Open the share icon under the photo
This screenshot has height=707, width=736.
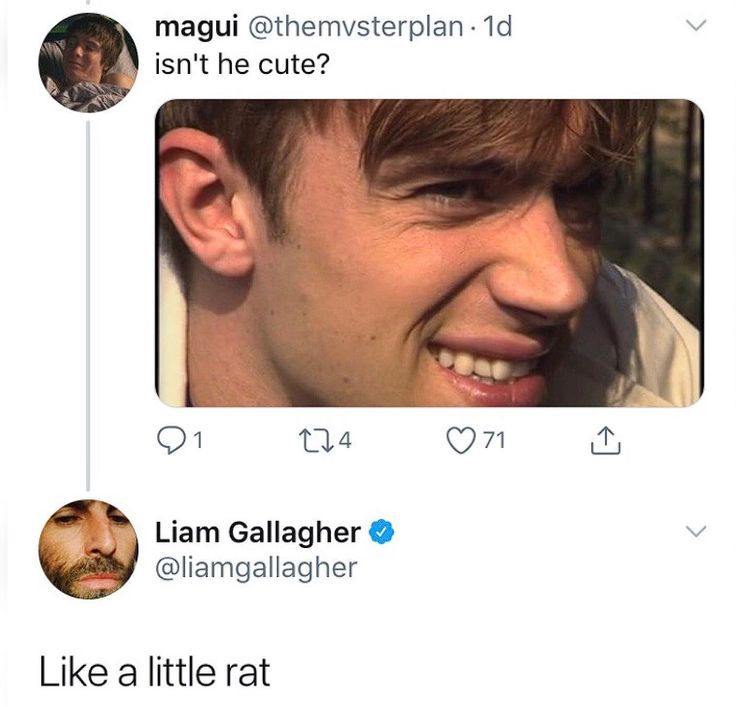point(606,440)
